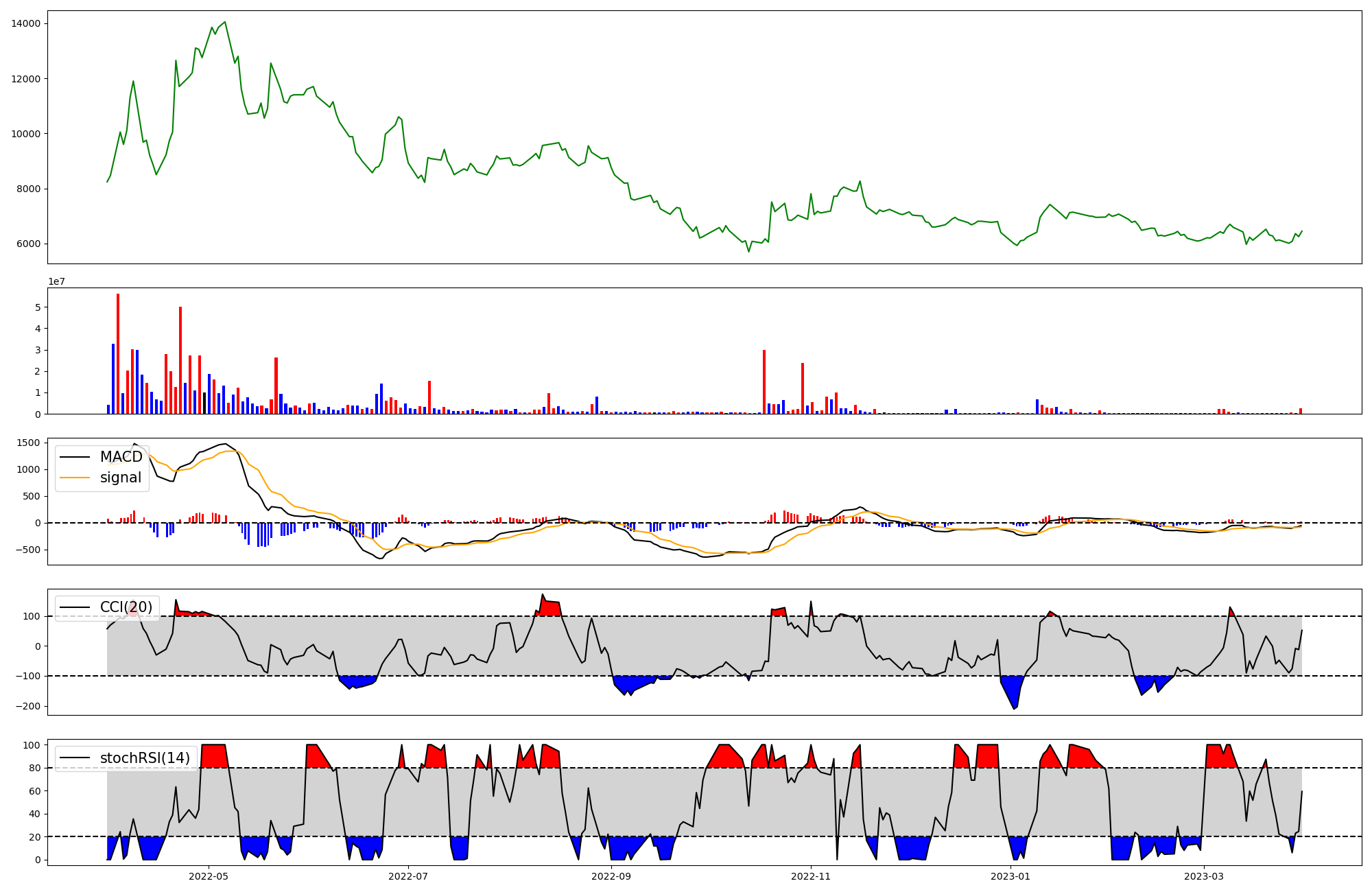Click the signal legend label

coord(121,478)
